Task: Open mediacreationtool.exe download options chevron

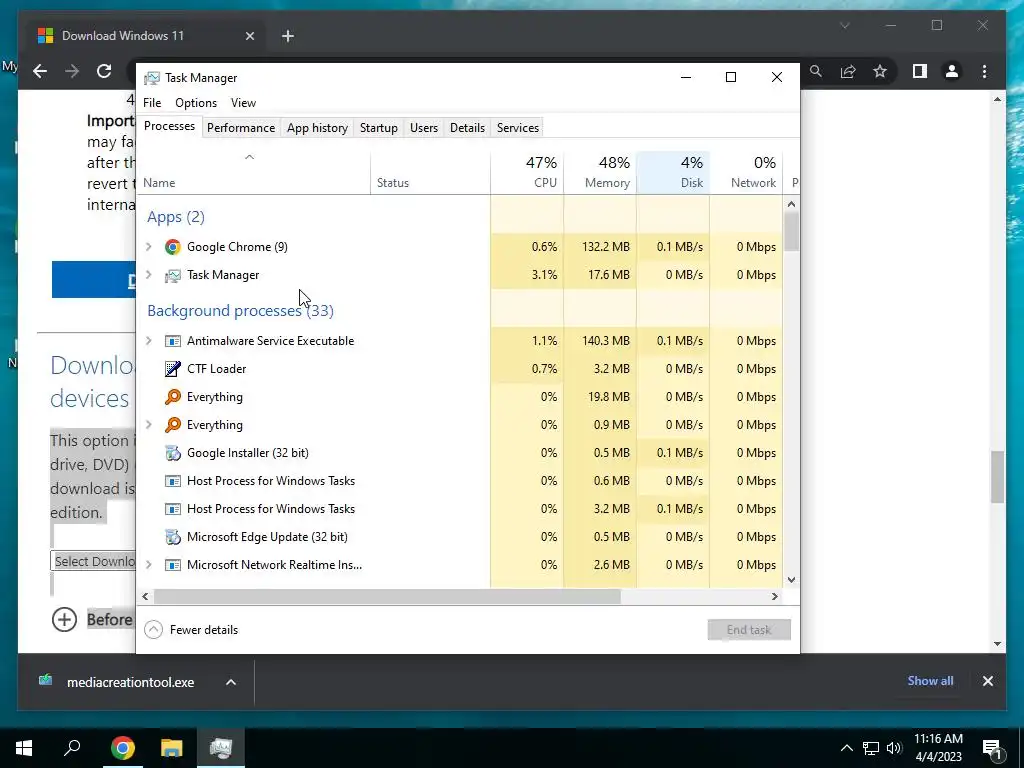Action: (231, 682)
